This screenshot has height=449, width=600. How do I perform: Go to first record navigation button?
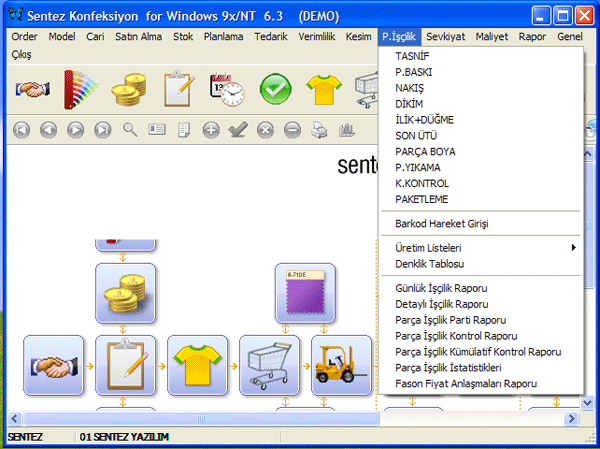[x=21, y=130]
